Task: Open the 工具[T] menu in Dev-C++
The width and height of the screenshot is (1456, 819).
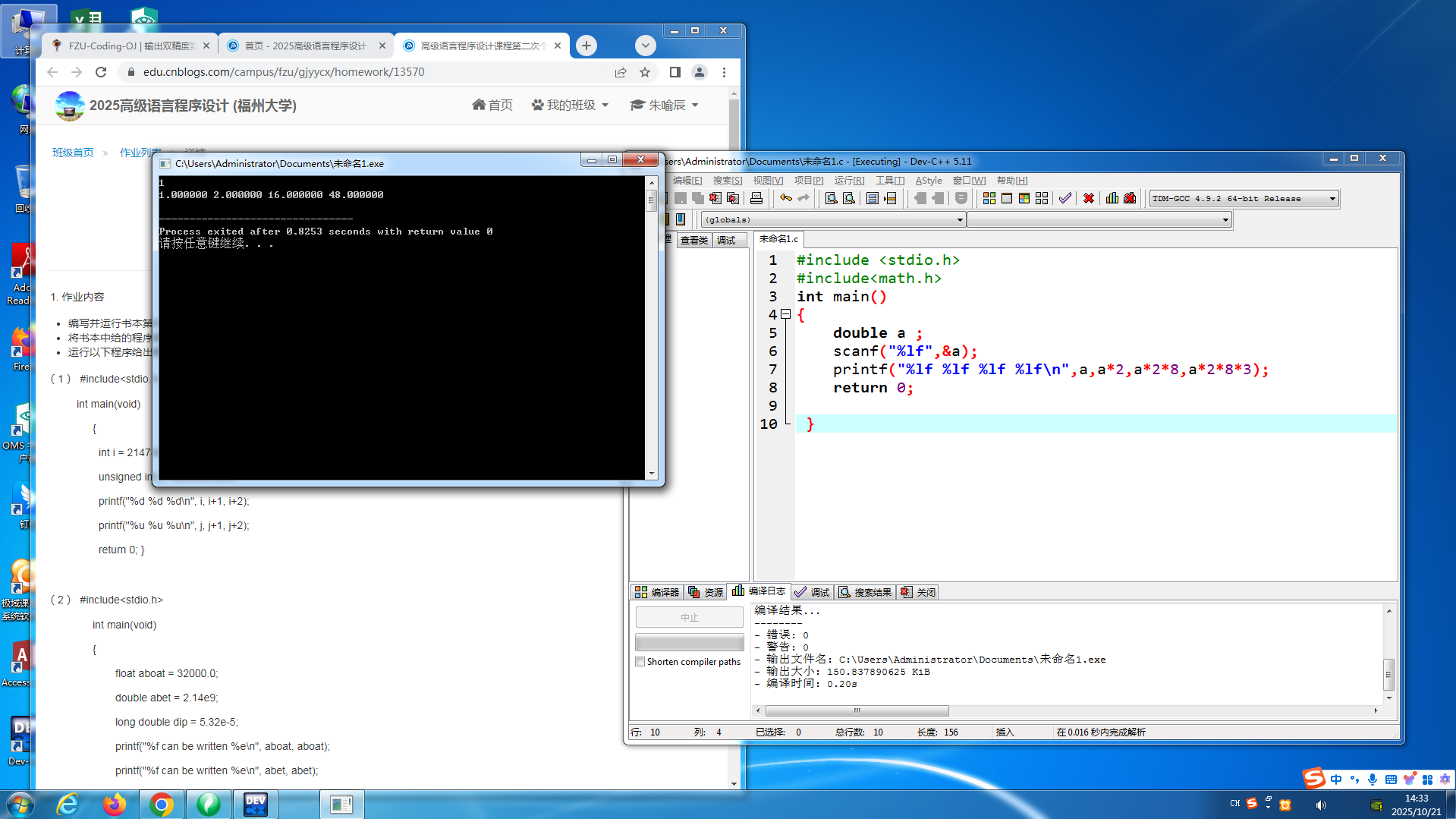Action: (x=890, y=181)
